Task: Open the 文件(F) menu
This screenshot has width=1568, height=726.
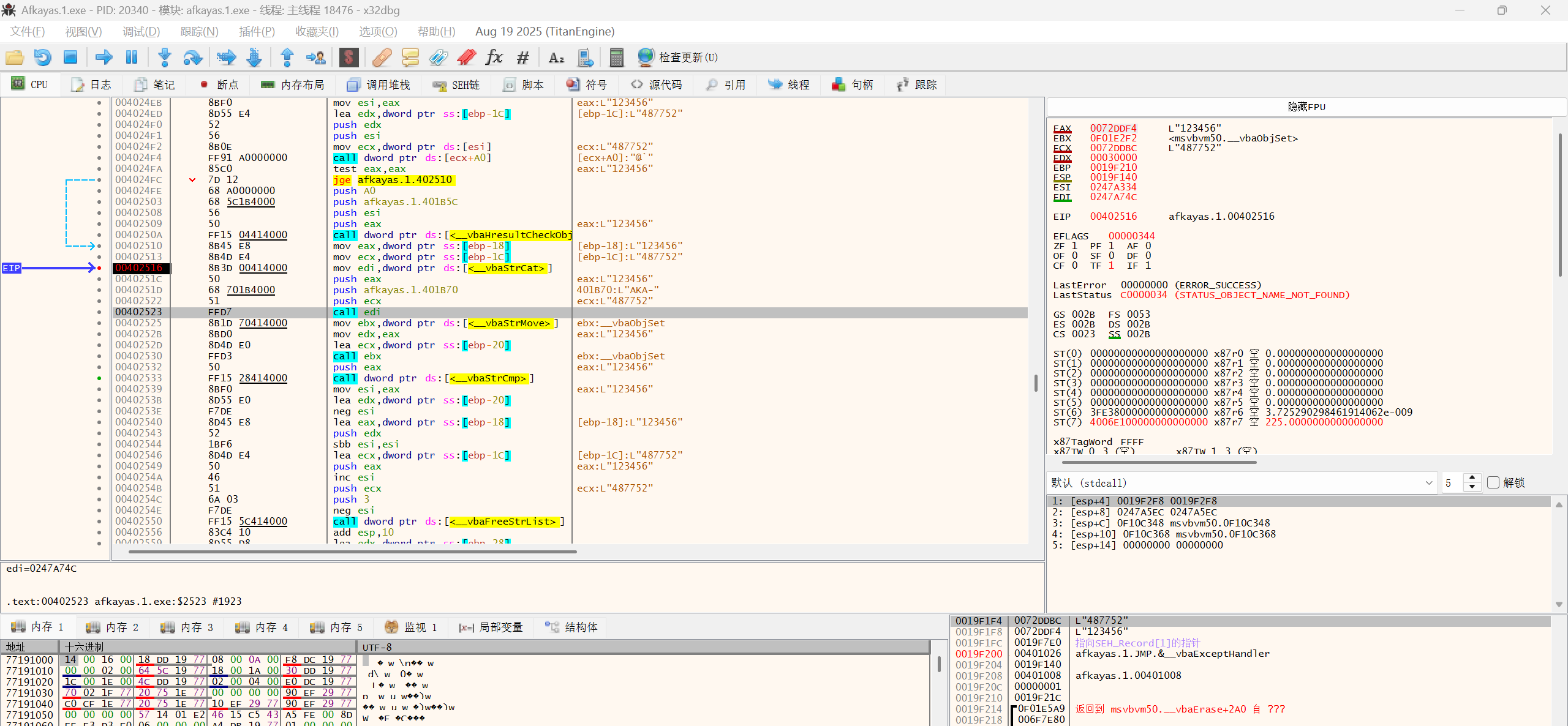Action: point(28,31)
